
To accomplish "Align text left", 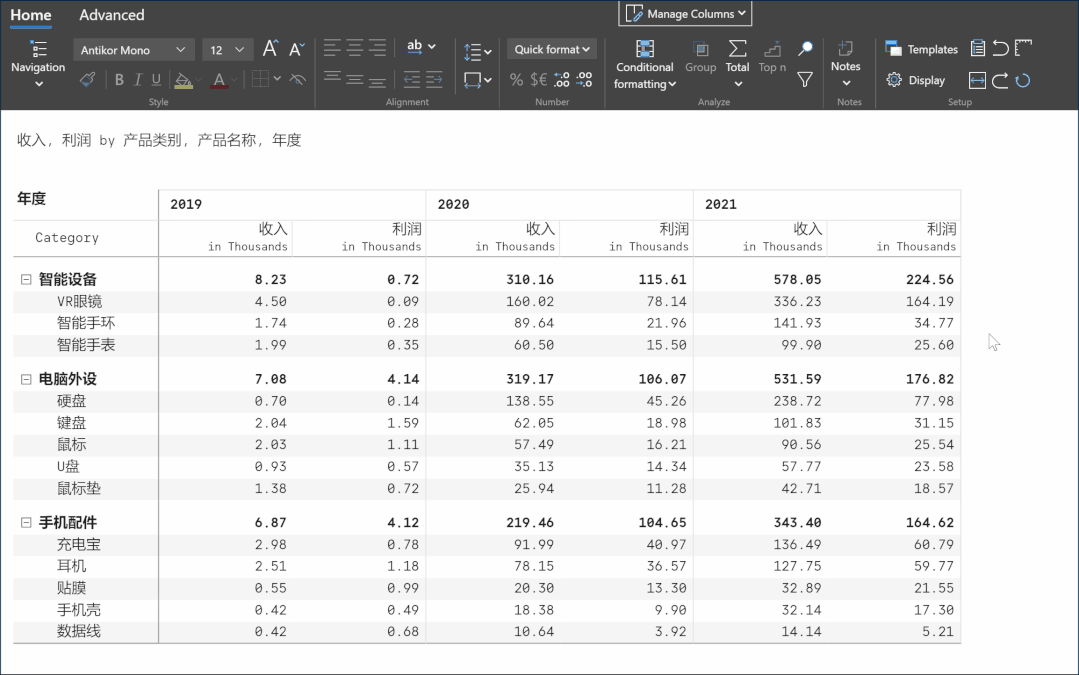I will point(332,47).
